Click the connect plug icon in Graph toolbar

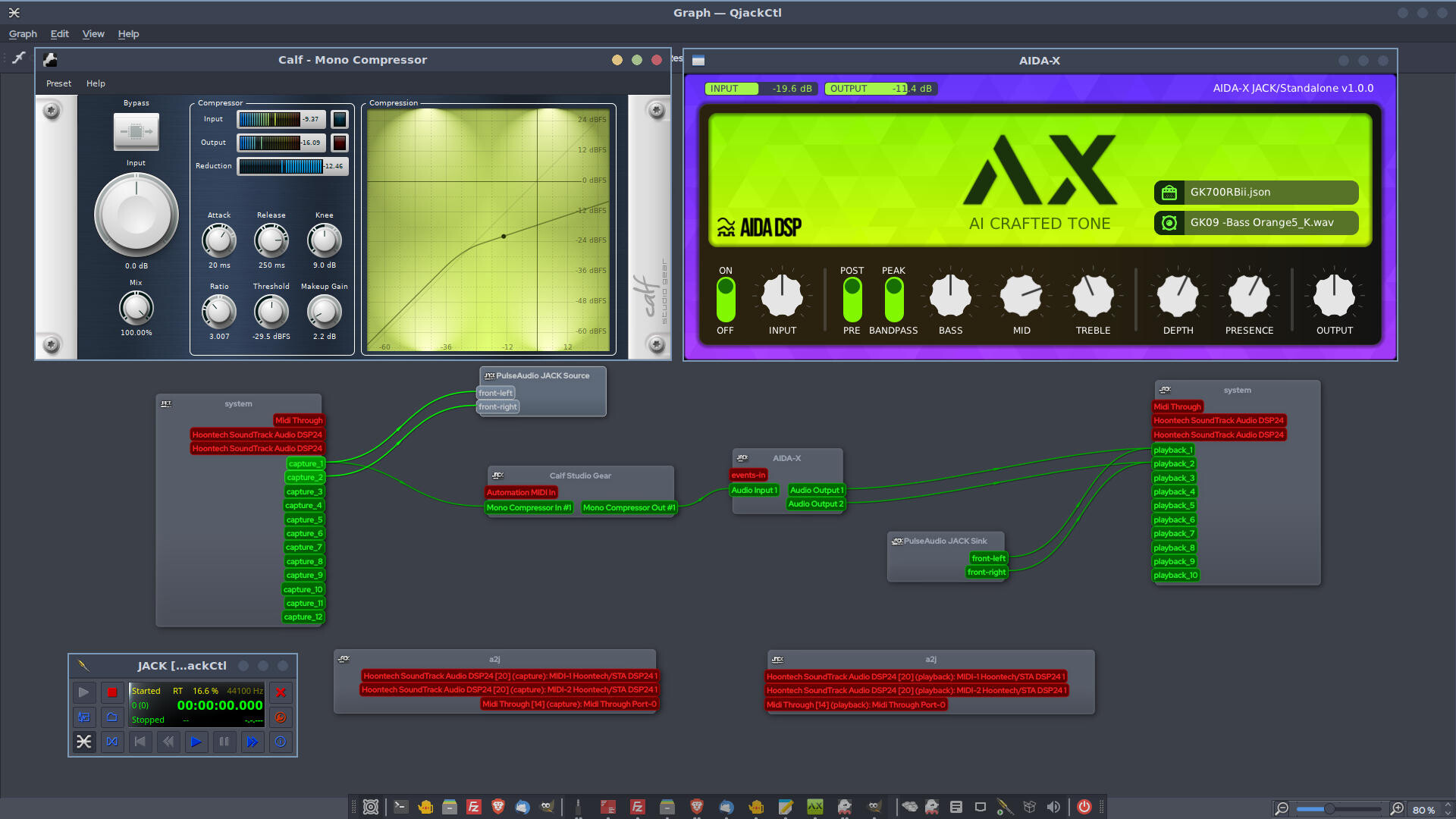coord(19,58)
